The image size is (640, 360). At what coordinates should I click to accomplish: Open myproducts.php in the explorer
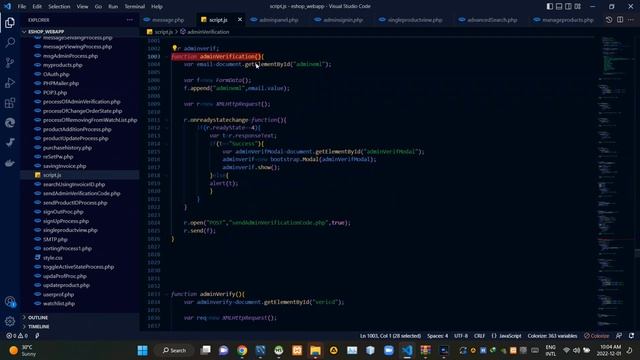click(62, 65)
